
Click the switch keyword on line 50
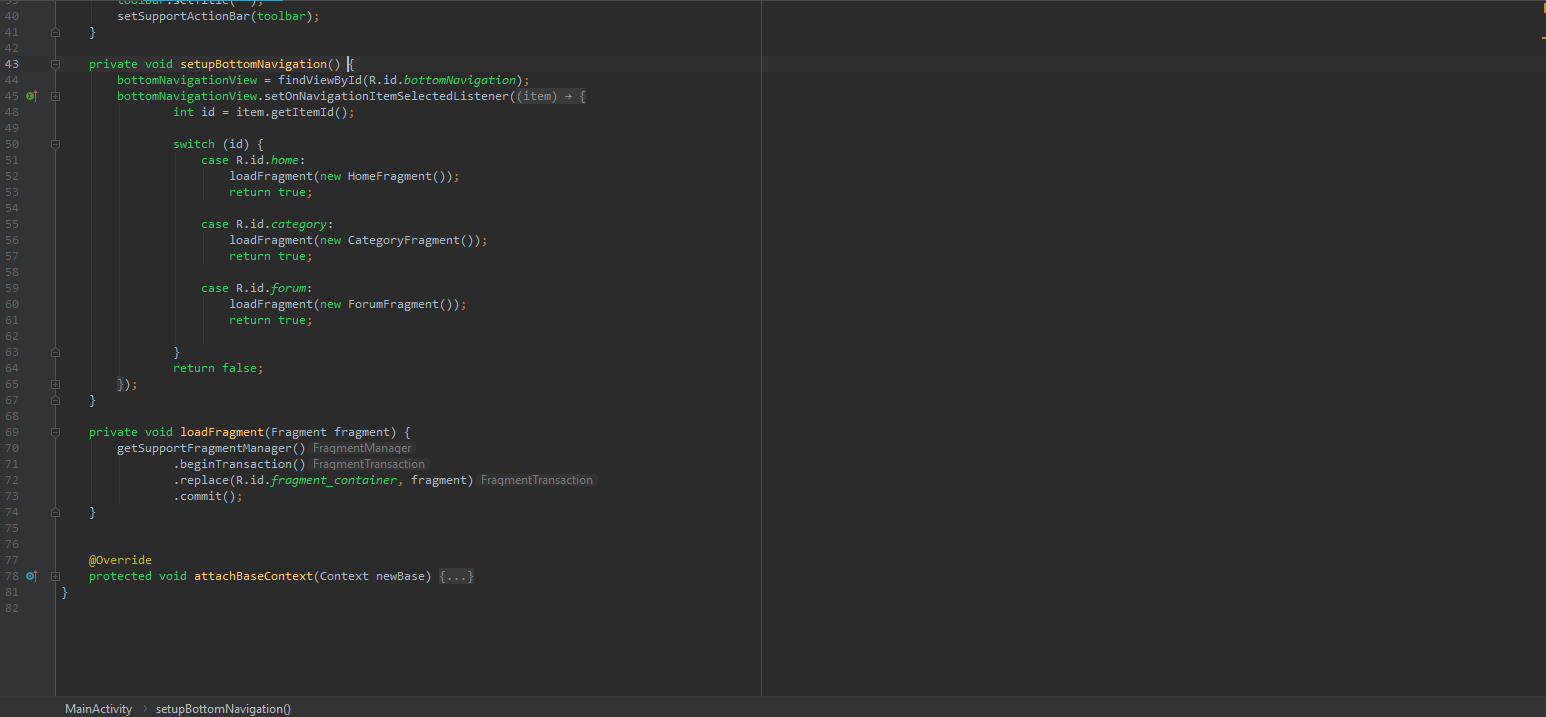point(194,144)
